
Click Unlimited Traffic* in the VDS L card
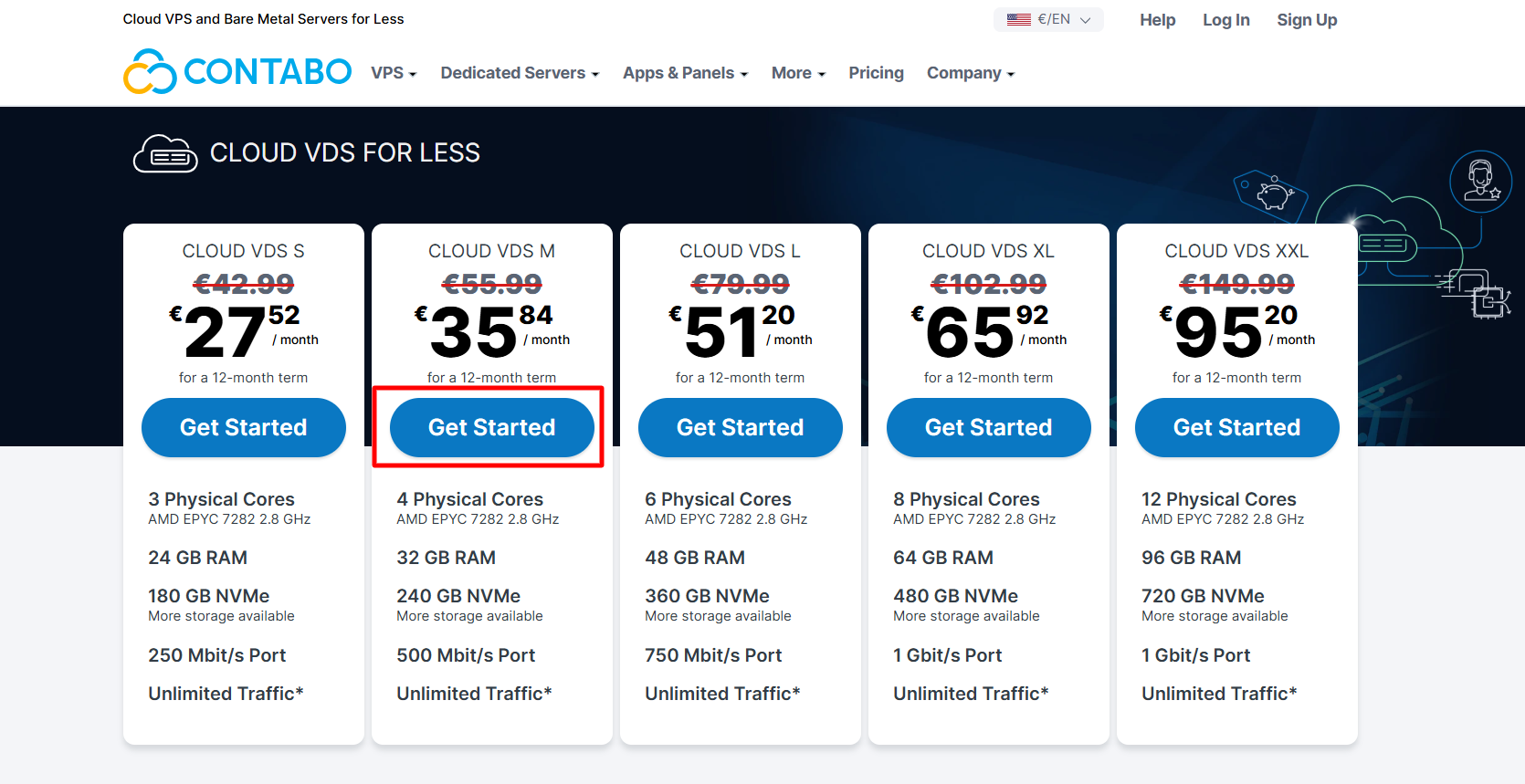point(723,694)
